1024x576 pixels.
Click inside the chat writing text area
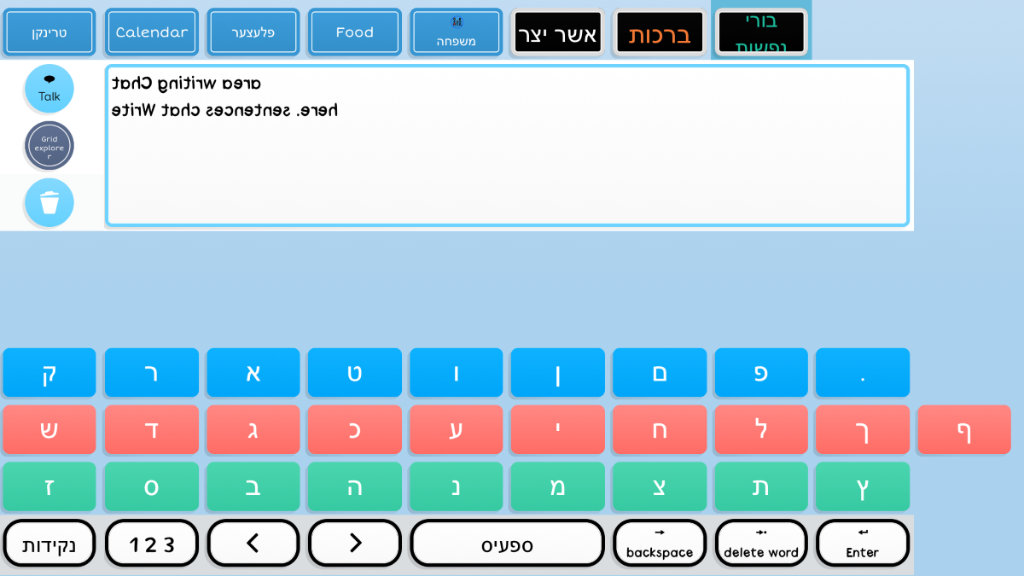tap(507, 160)
